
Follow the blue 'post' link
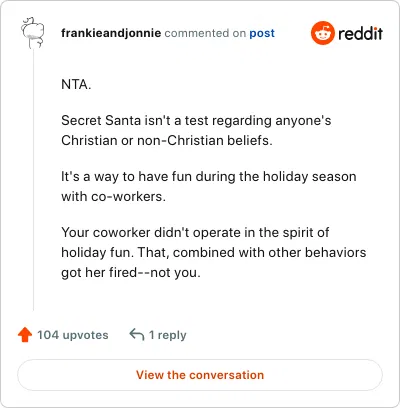262,33
